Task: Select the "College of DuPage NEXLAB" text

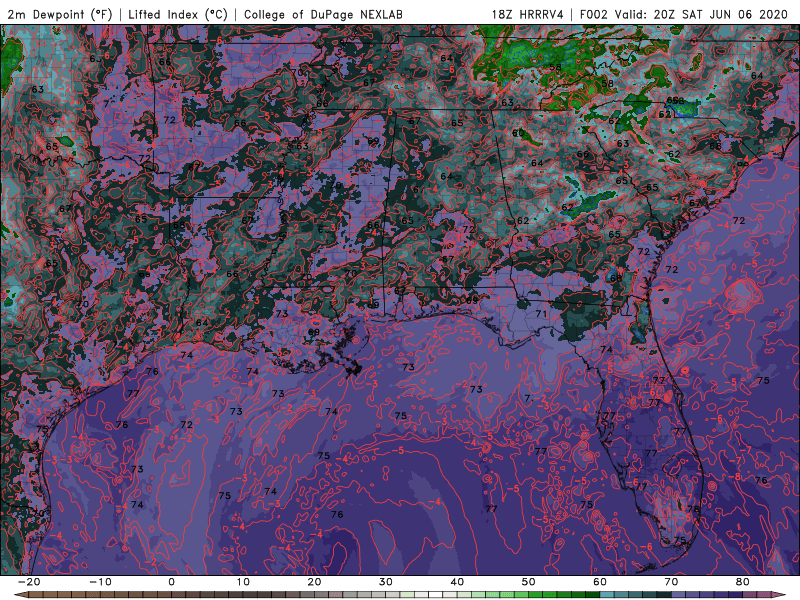Action: click(323, 14)
